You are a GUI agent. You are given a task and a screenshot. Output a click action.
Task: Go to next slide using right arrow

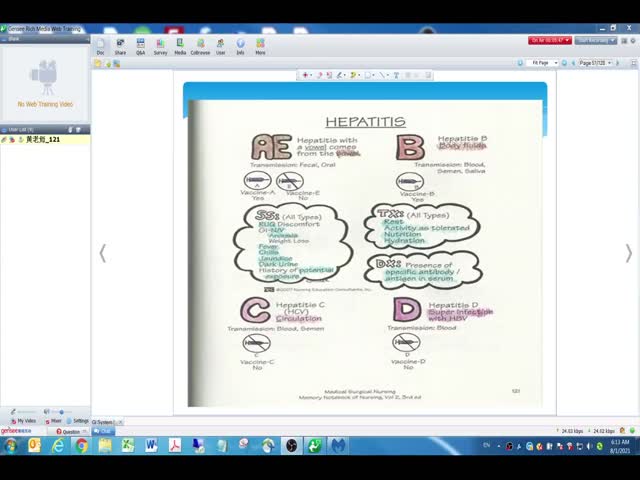tap(628, 253)
